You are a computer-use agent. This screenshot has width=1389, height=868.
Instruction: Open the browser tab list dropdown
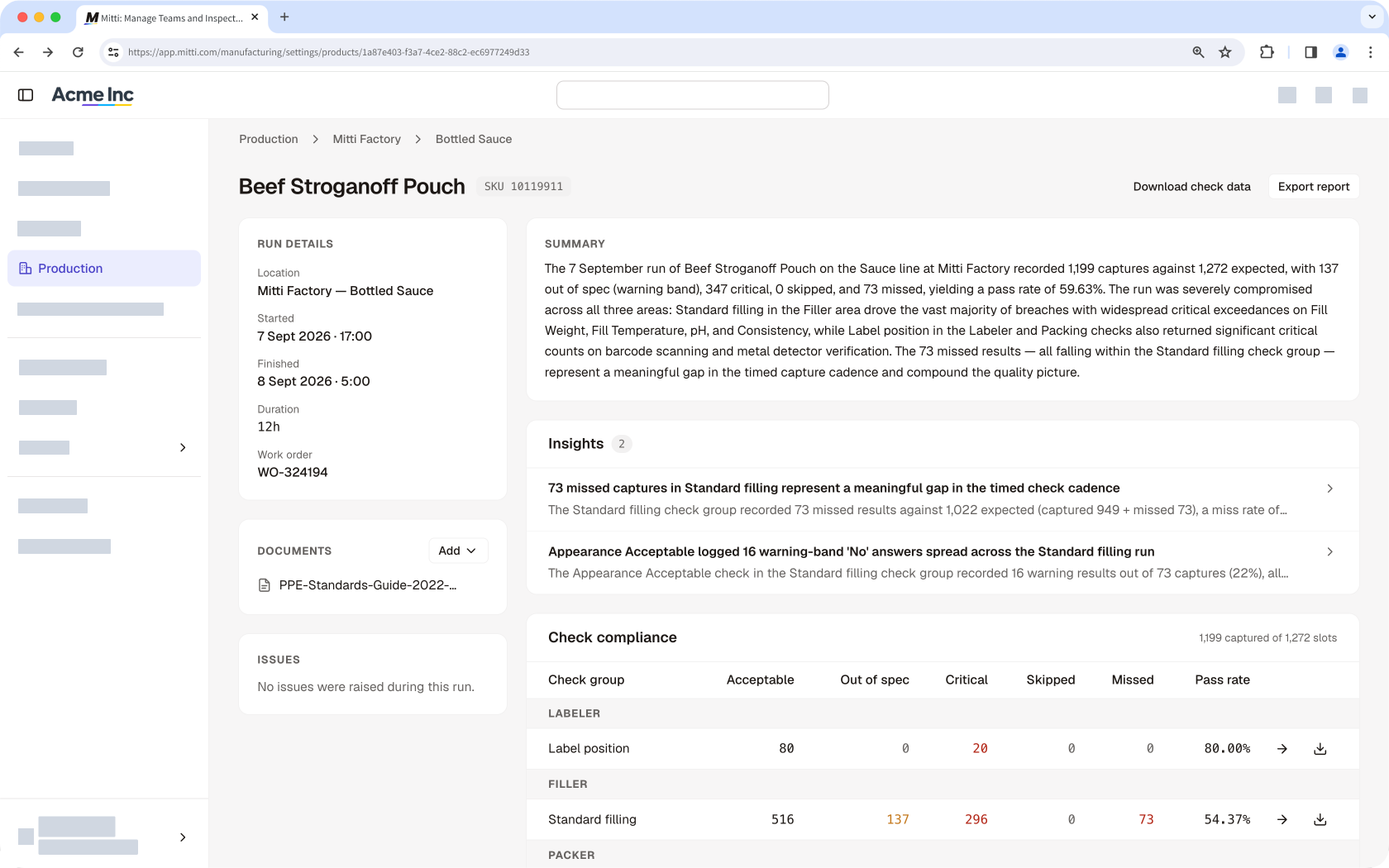pos(1372,17)
